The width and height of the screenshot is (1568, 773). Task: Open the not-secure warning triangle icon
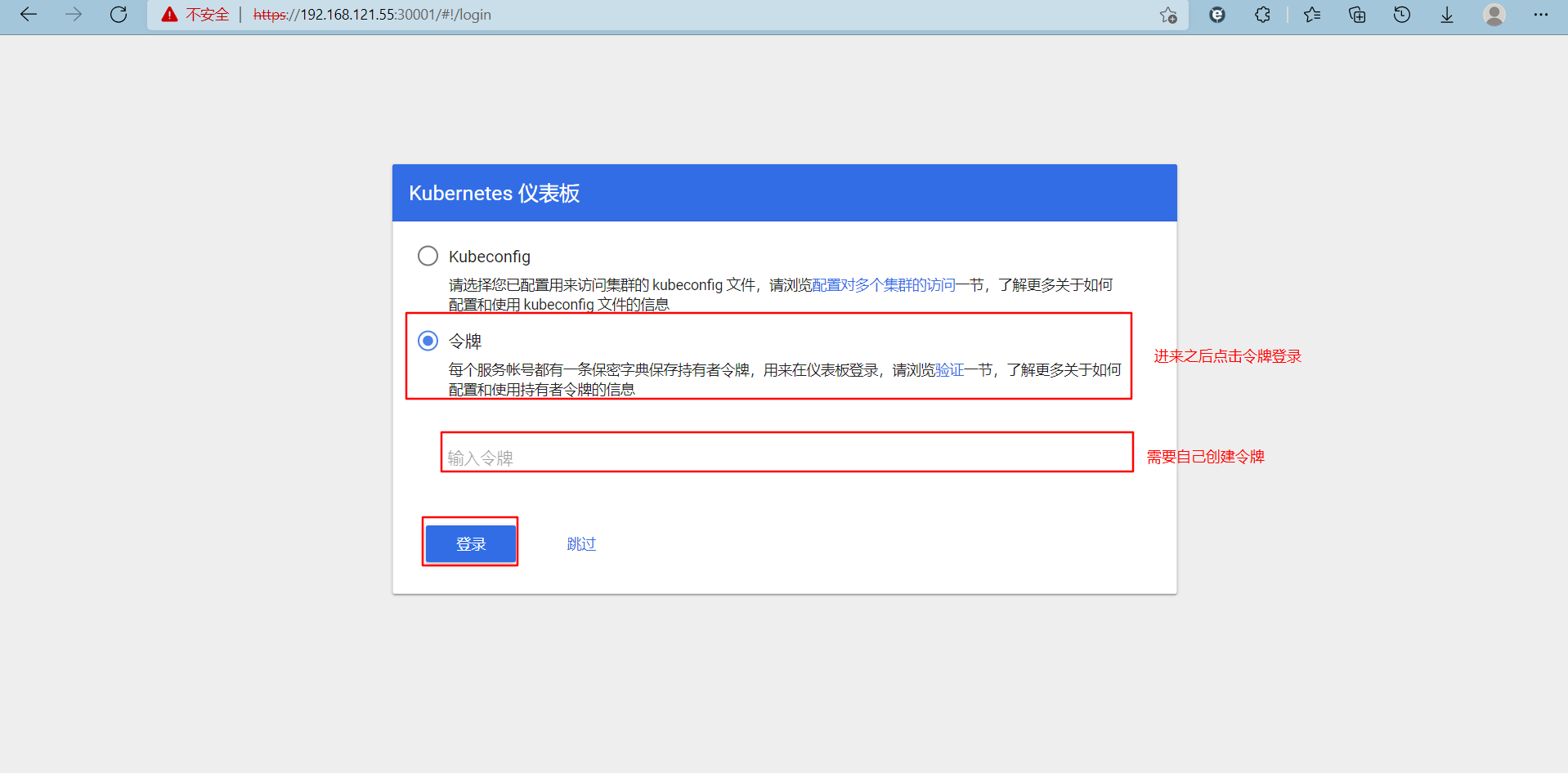(169, 15)
